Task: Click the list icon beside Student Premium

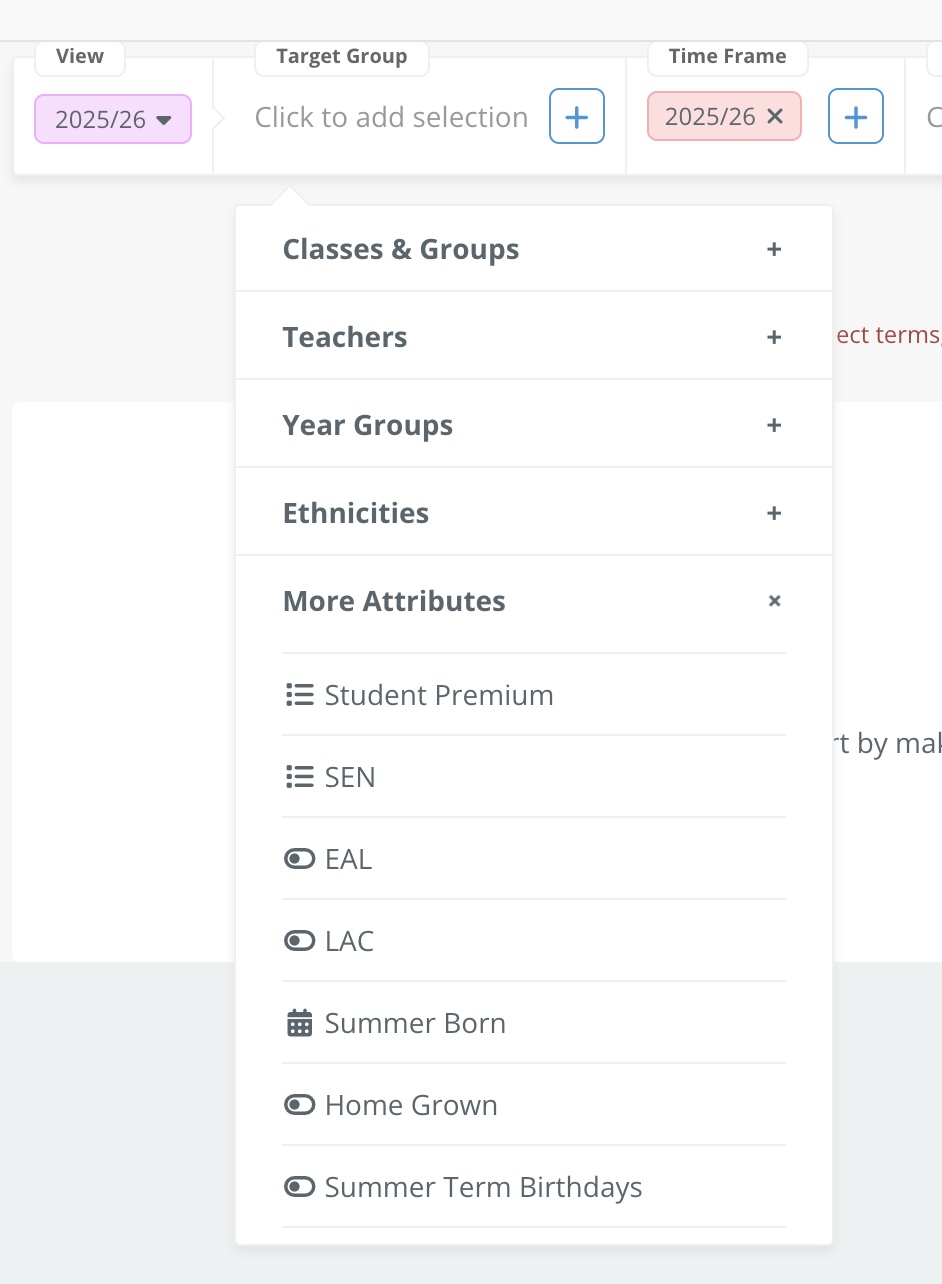Action: coord(299,695)
